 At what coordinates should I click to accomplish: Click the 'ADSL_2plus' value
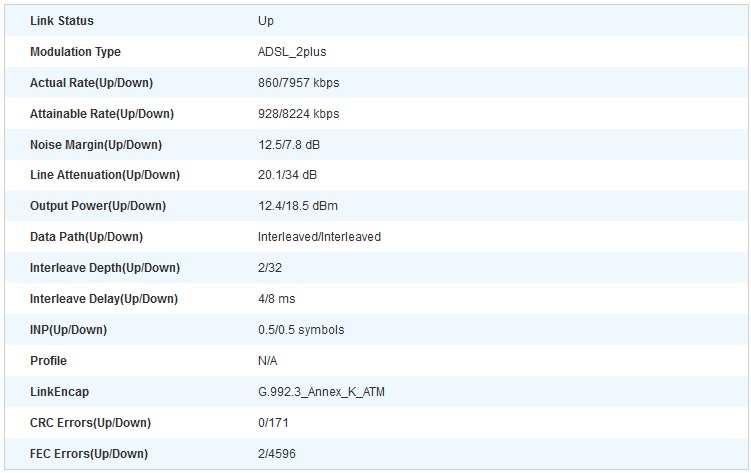pos(292,52)
